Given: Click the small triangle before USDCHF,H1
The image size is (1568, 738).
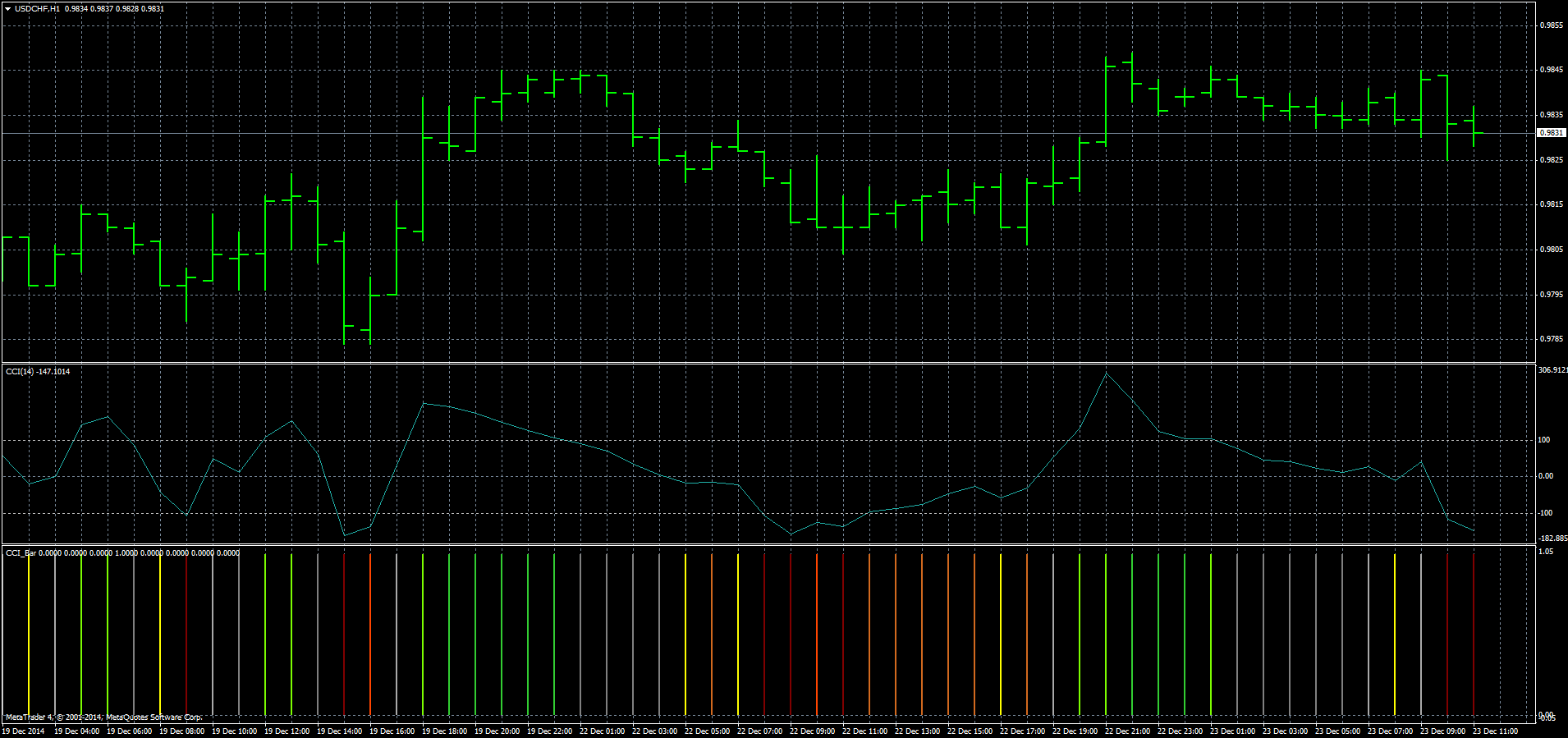Looking at the screenshot, I should pos(7,9).
